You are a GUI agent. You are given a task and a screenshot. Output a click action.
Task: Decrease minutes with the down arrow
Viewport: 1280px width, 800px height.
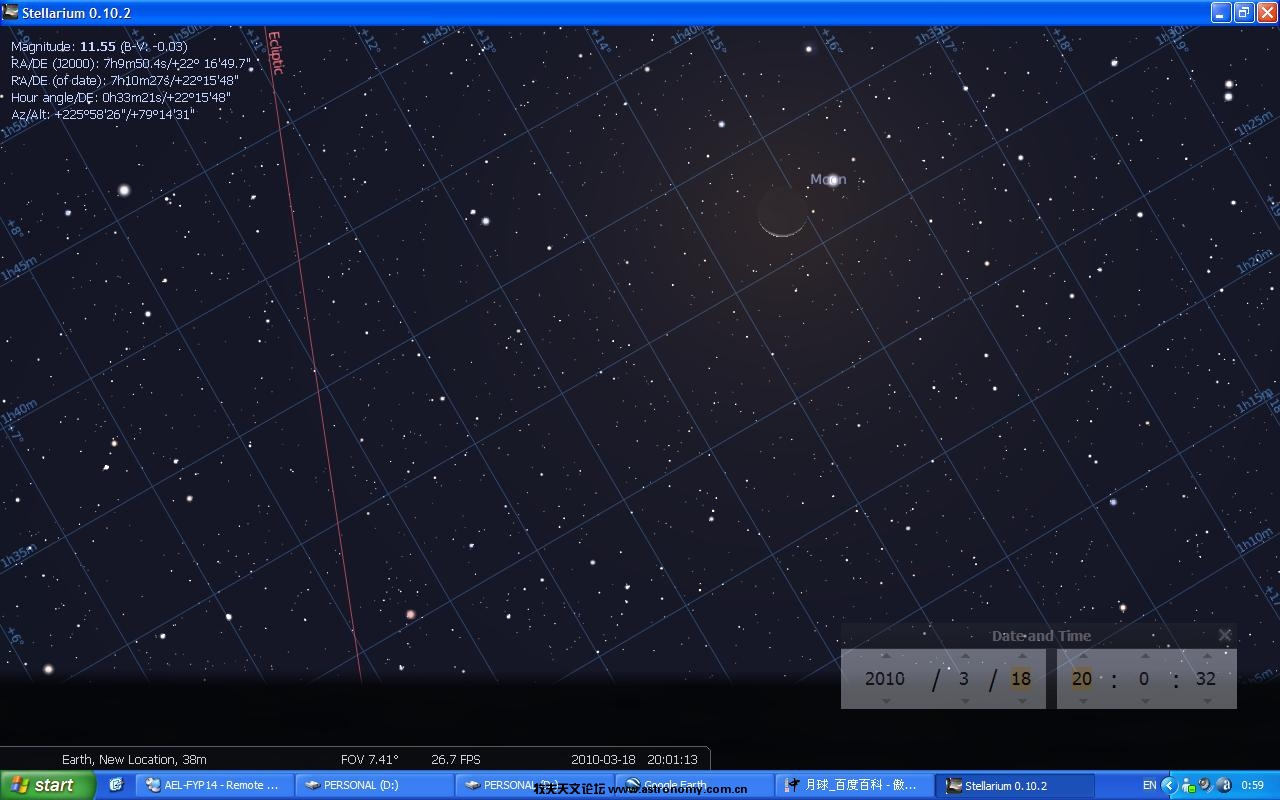point(1144,701)
